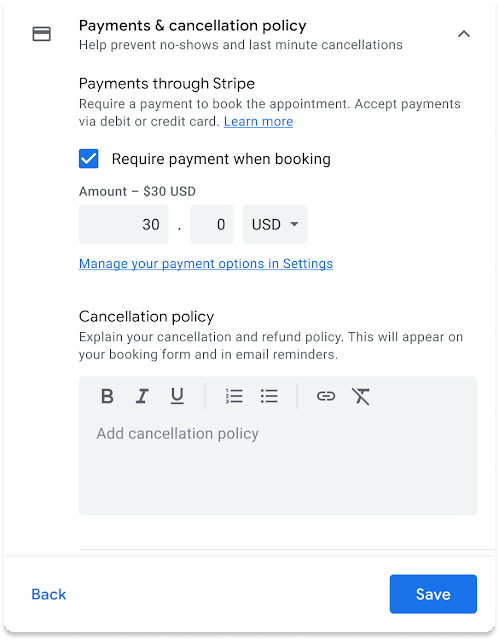Insert a bulleted list in policy
This screenshot has height=640, width=499.
point(269,396)
